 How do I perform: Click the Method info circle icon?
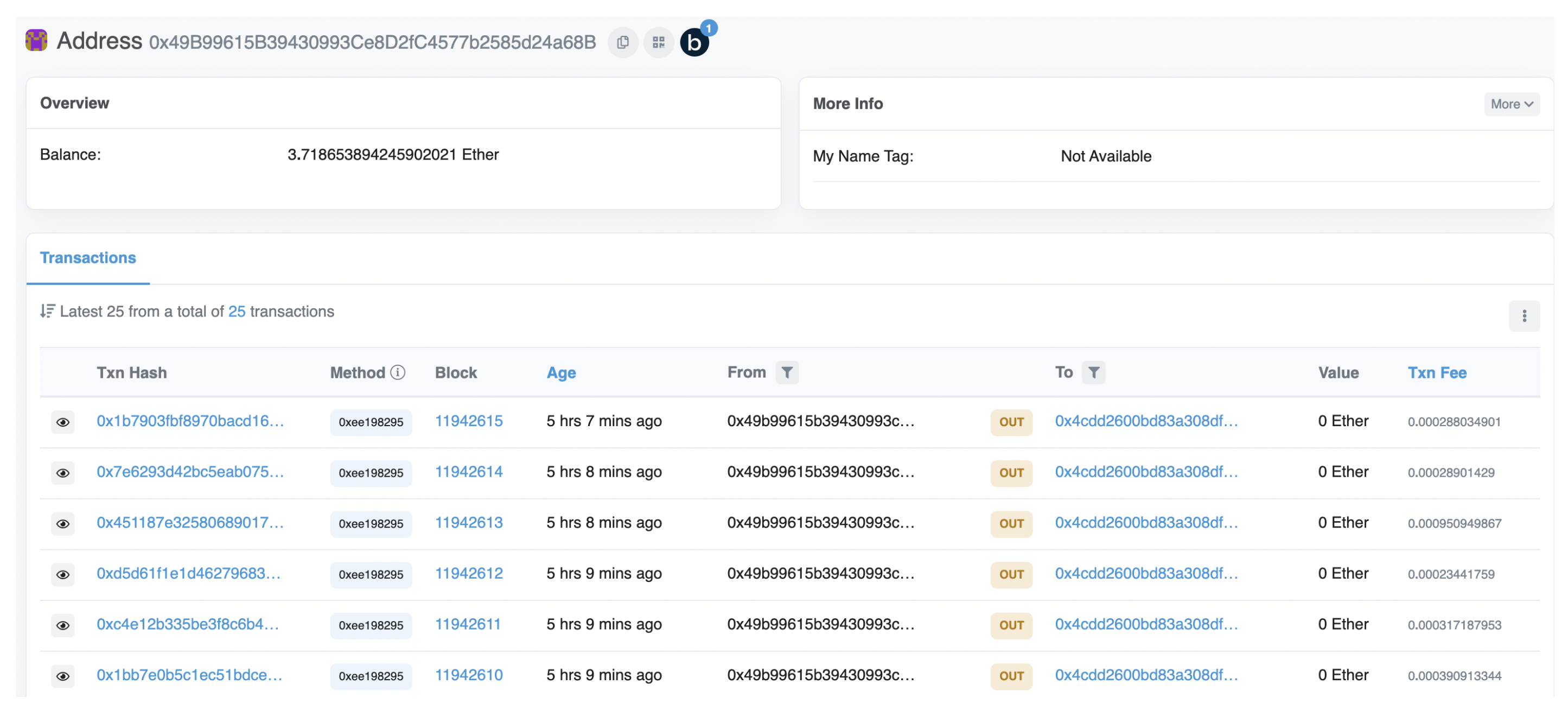(398, 372)
